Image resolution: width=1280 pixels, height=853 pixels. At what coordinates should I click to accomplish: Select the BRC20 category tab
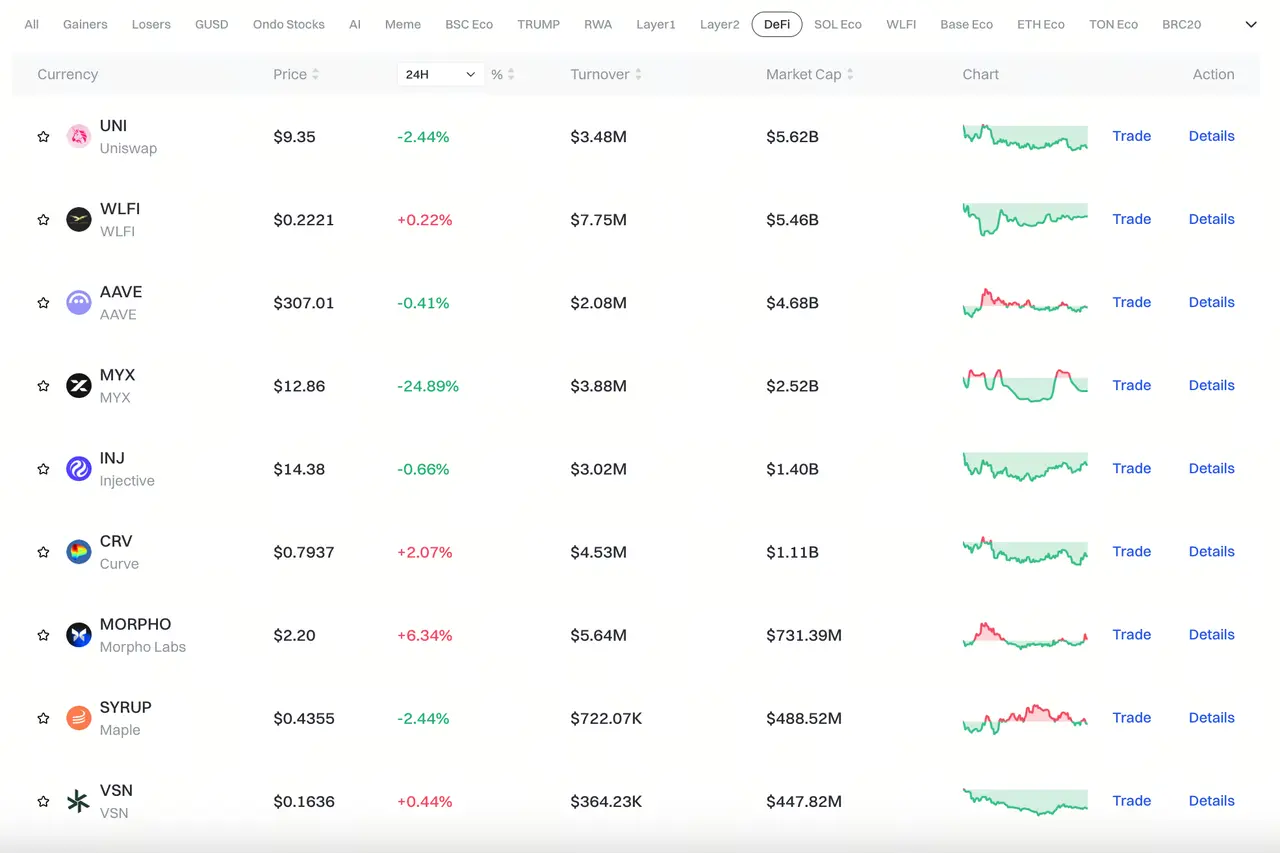(x=1182, y=24)
